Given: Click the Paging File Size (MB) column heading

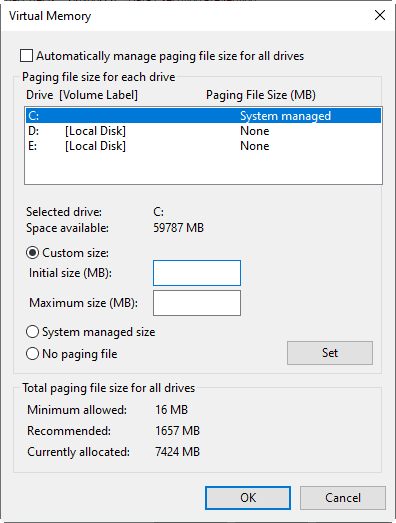Looking at the screenshot, I should point(261,95).
